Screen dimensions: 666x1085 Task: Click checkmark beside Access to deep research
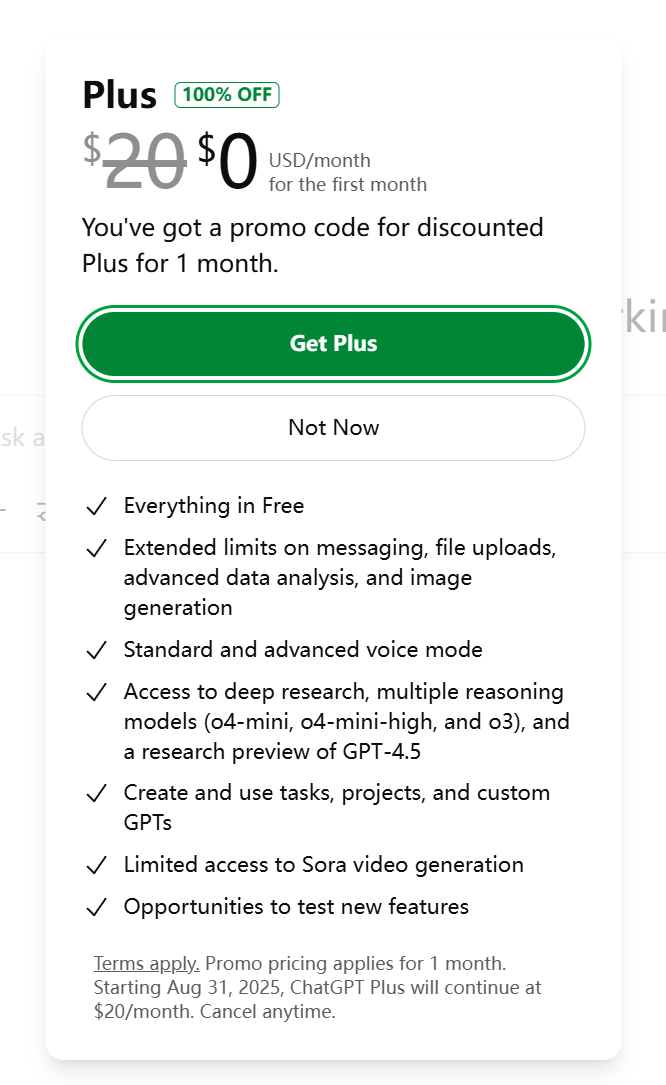96,692
